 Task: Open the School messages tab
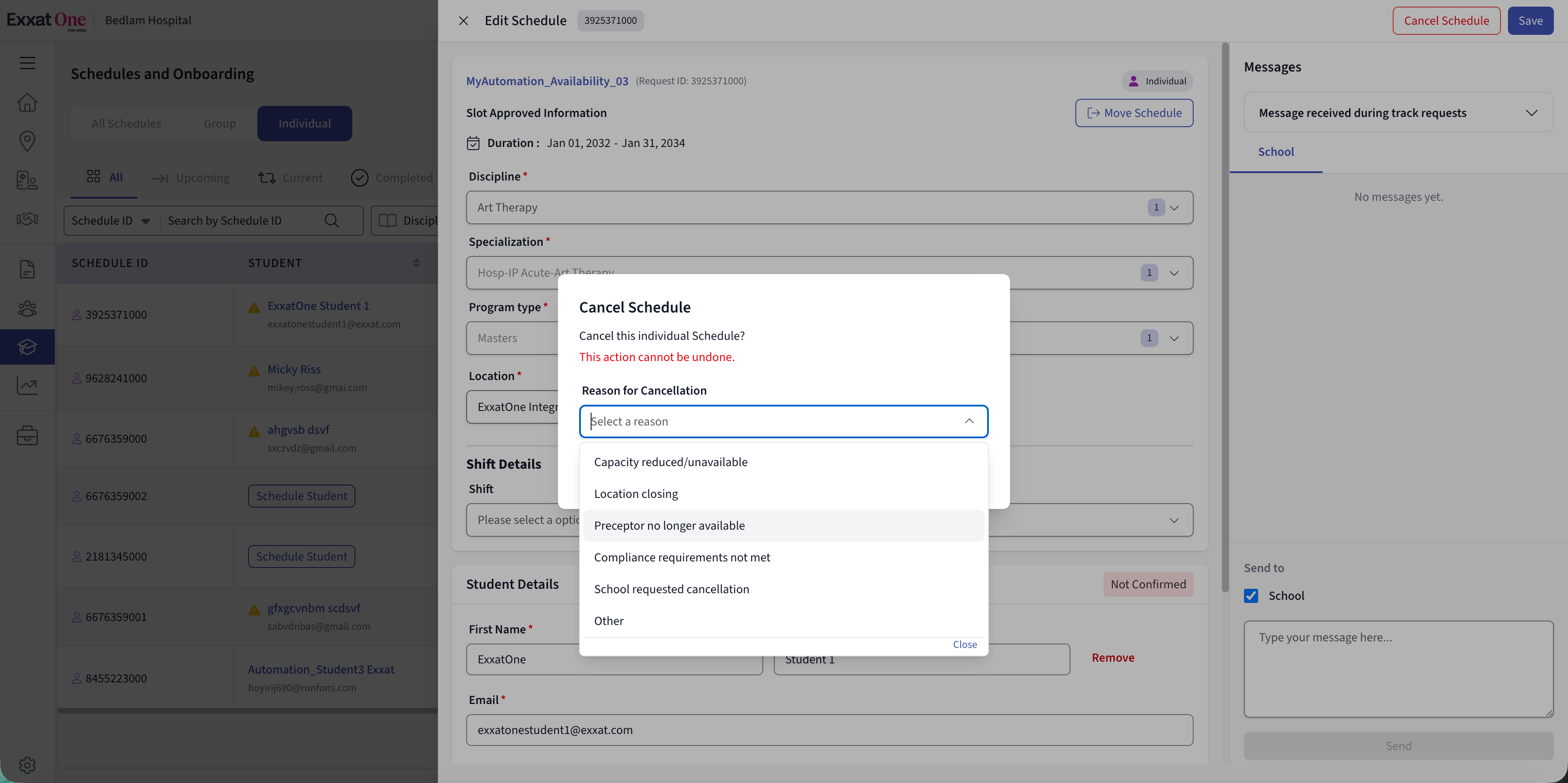pyautogui.click(x=1276, y=151)
